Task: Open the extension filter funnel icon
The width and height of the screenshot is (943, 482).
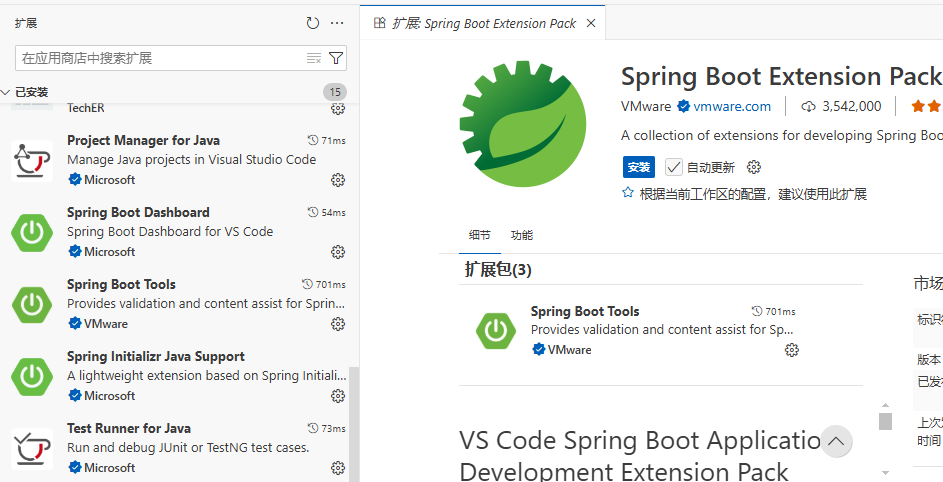Action: (x=336, y=58)
